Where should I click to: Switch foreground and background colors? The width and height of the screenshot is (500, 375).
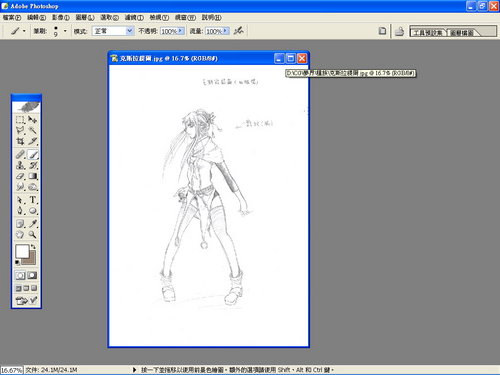pyautogui.click(x=33, y=247)
